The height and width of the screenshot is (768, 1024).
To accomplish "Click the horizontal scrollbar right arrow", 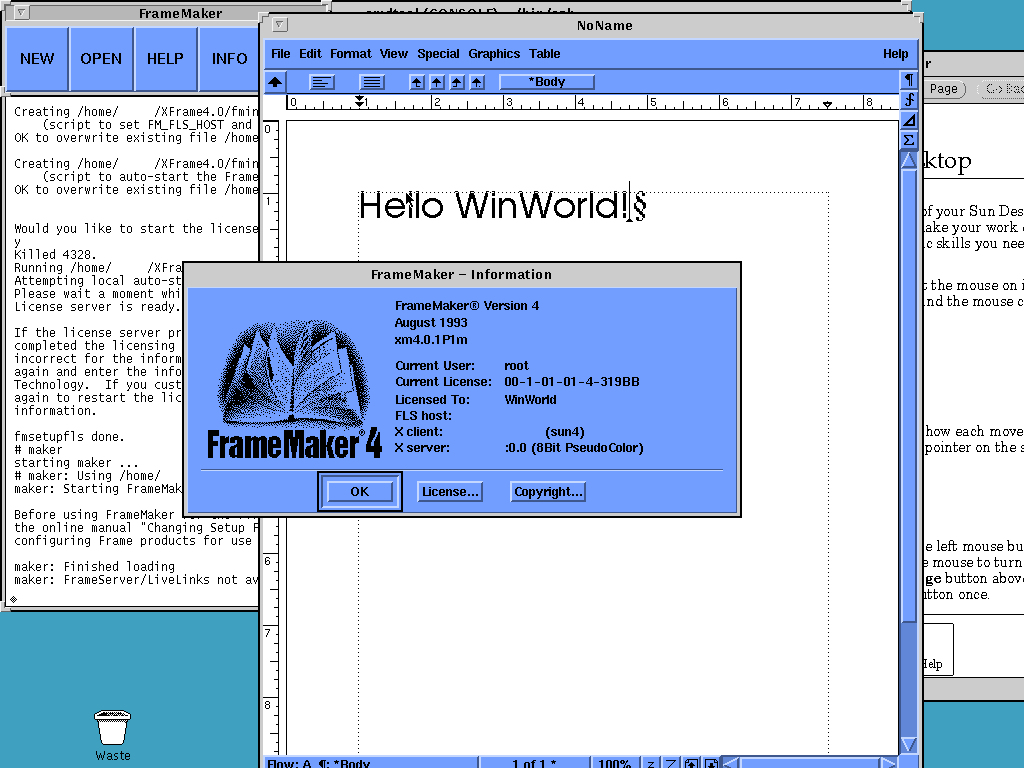I will [x=888, y=763].
